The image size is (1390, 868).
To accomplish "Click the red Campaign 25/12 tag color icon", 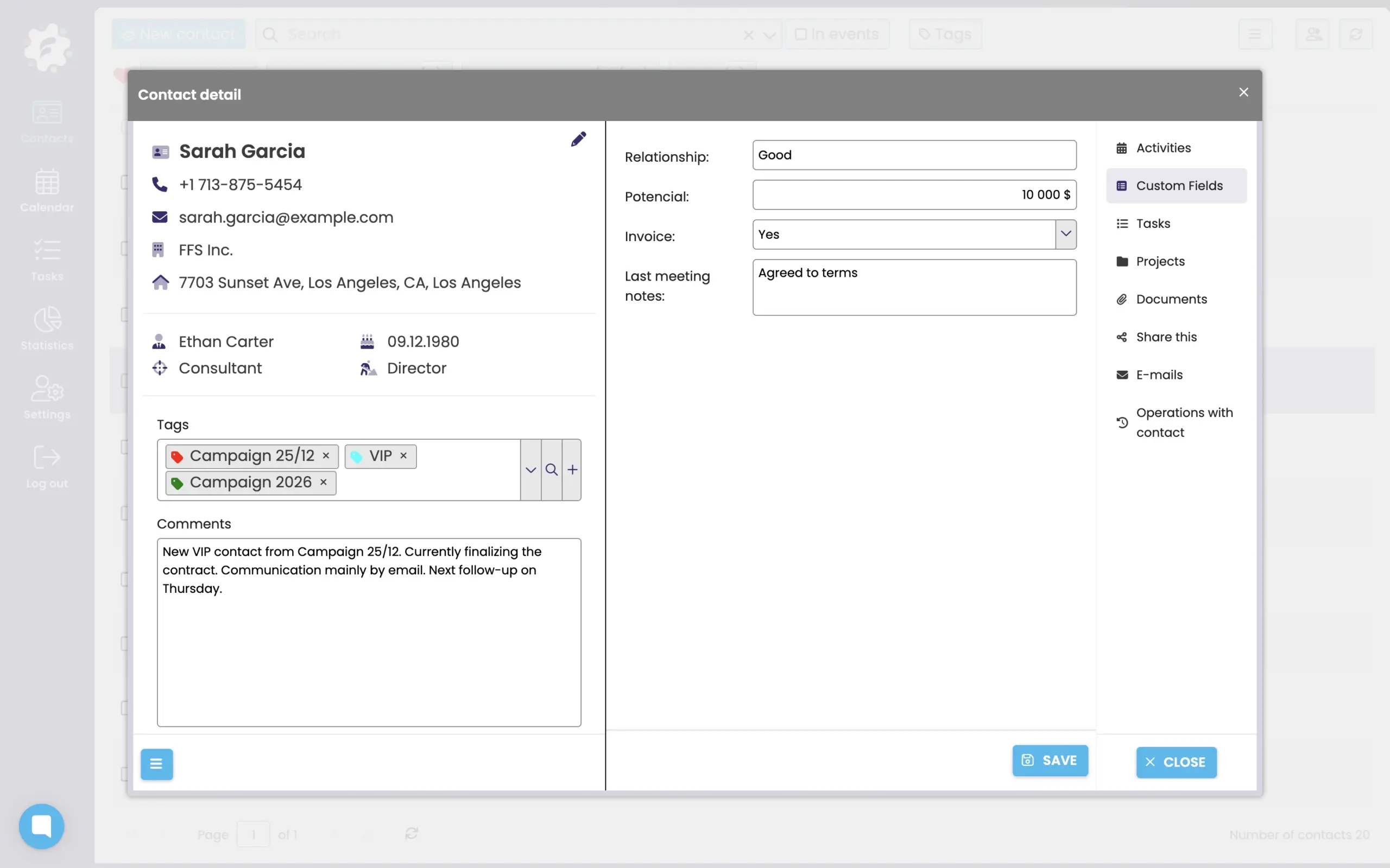I will 177,457.
